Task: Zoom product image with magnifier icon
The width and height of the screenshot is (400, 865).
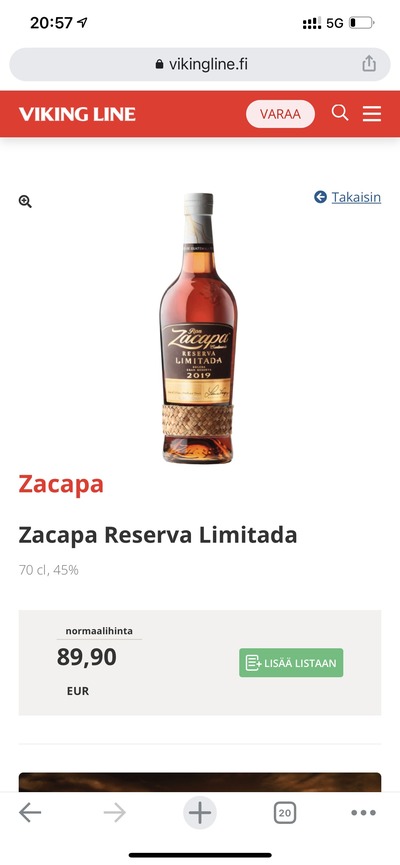Action: [25, 201]
